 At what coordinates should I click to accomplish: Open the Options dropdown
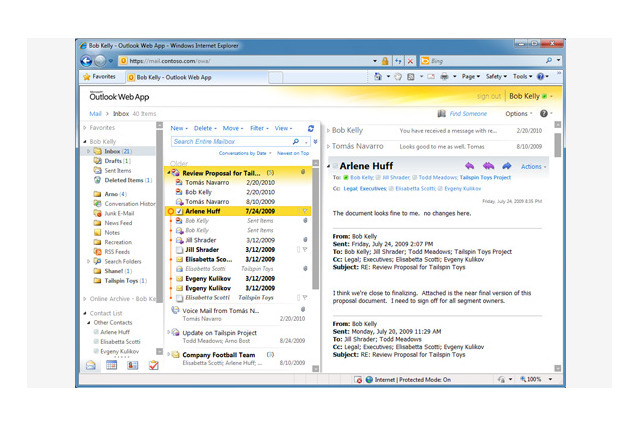519,113
